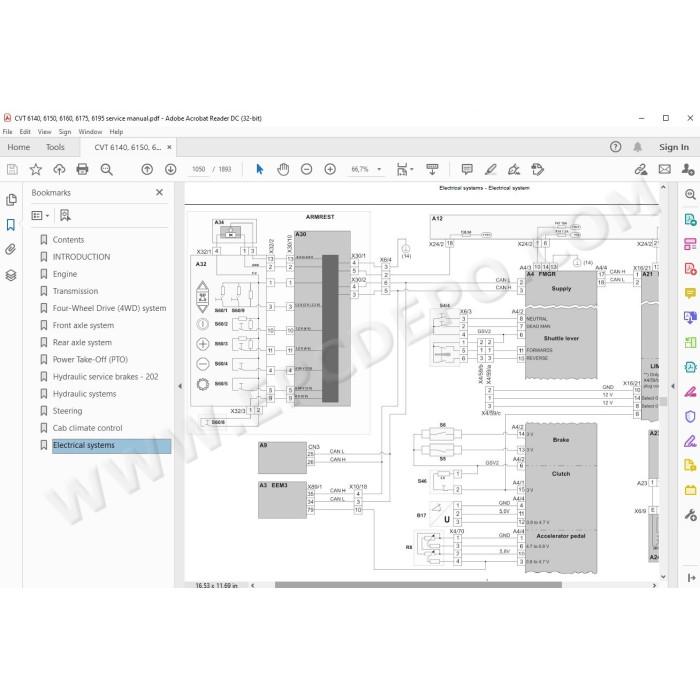The height and width of the screenshot is (700, 700).
Task: Open the File menu
Action: (8, 132)
